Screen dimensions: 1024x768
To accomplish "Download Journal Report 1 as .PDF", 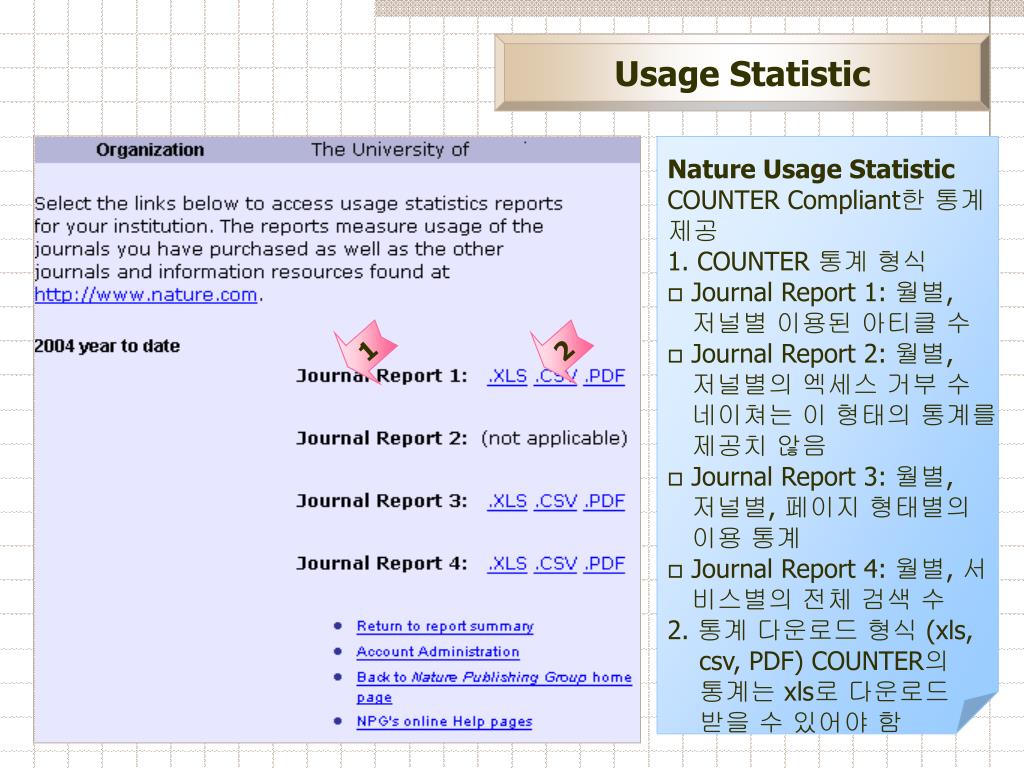I will pos(605,376).
